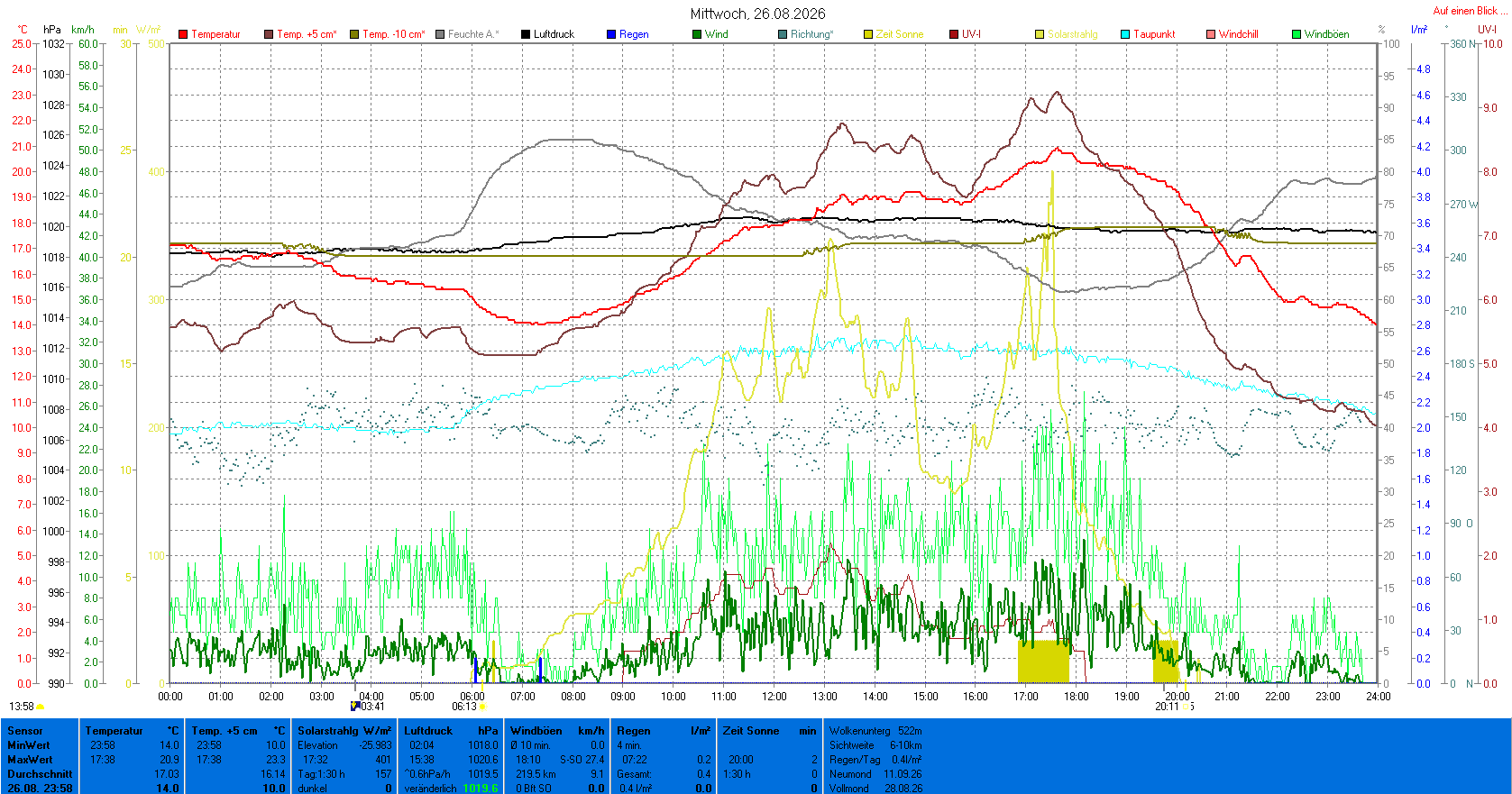Screen dimensions: 1512x794
Task: Click the 'Tag:1:30 h' entry
Action: coord(321,774)
